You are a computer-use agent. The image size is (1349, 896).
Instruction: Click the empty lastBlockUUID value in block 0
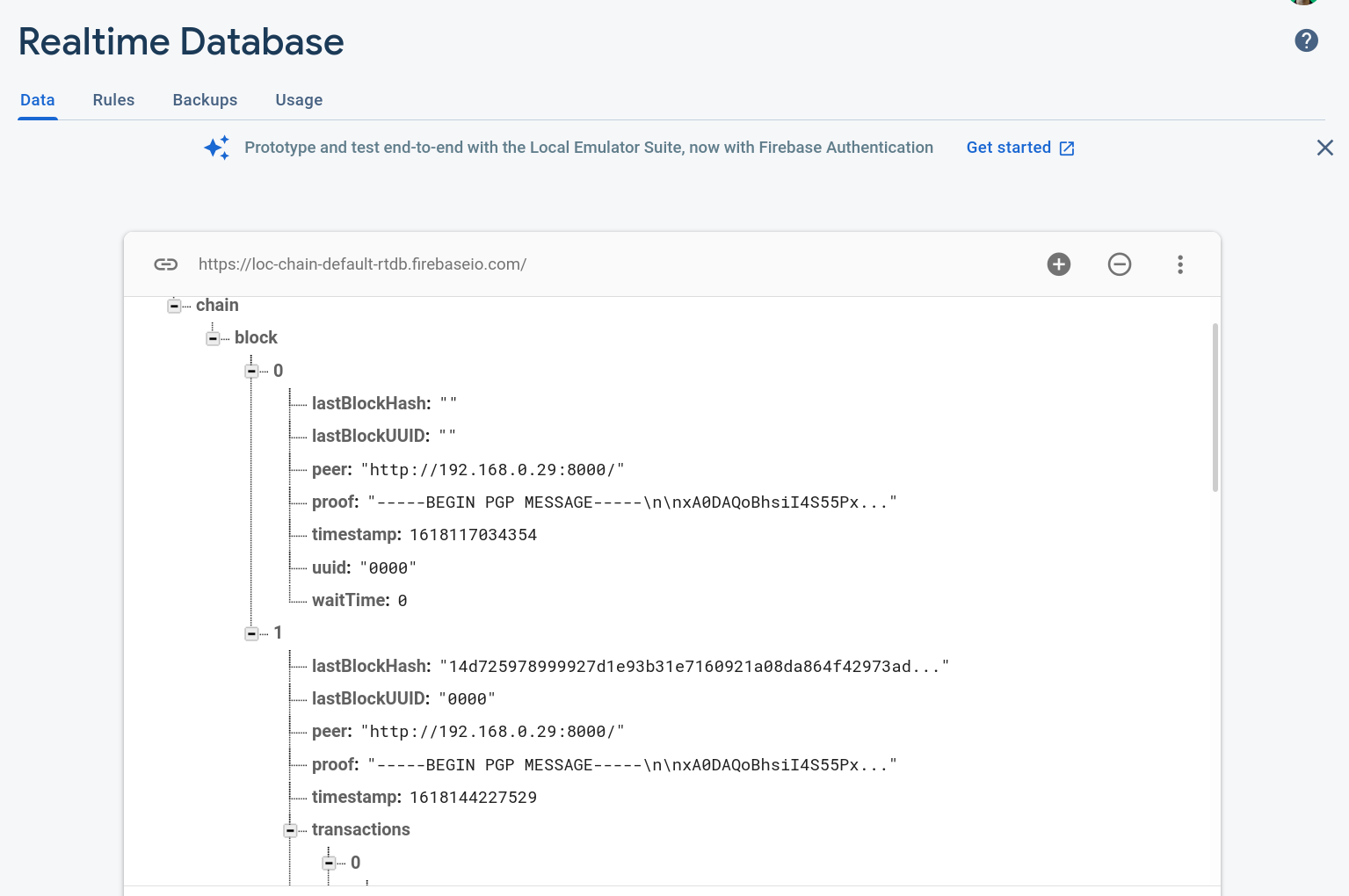point(447,436)
